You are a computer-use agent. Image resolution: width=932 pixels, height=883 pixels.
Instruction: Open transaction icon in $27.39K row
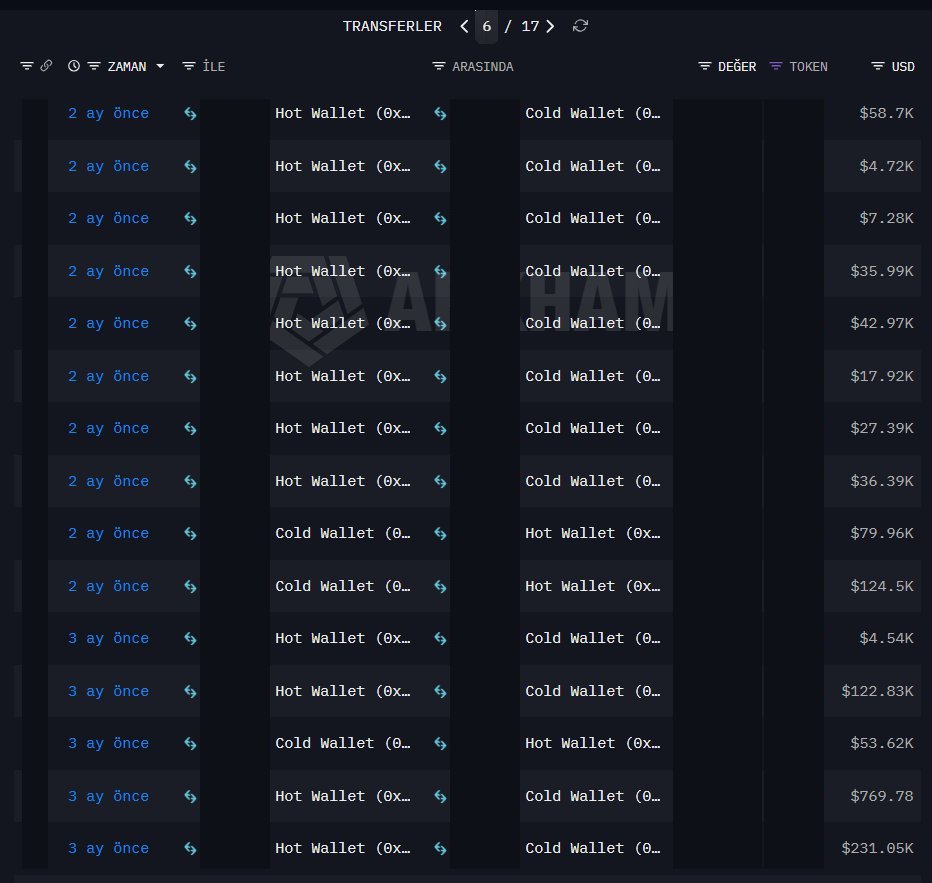[x=190, y=428]
